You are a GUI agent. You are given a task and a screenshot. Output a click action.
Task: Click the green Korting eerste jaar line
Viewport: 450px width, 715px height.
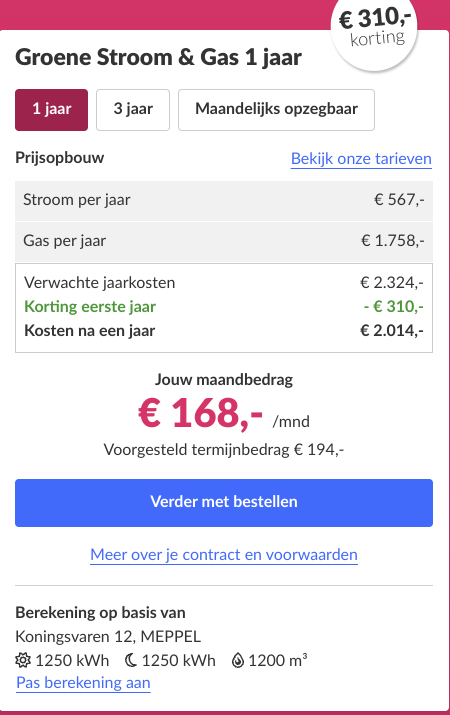pos(224,306)
